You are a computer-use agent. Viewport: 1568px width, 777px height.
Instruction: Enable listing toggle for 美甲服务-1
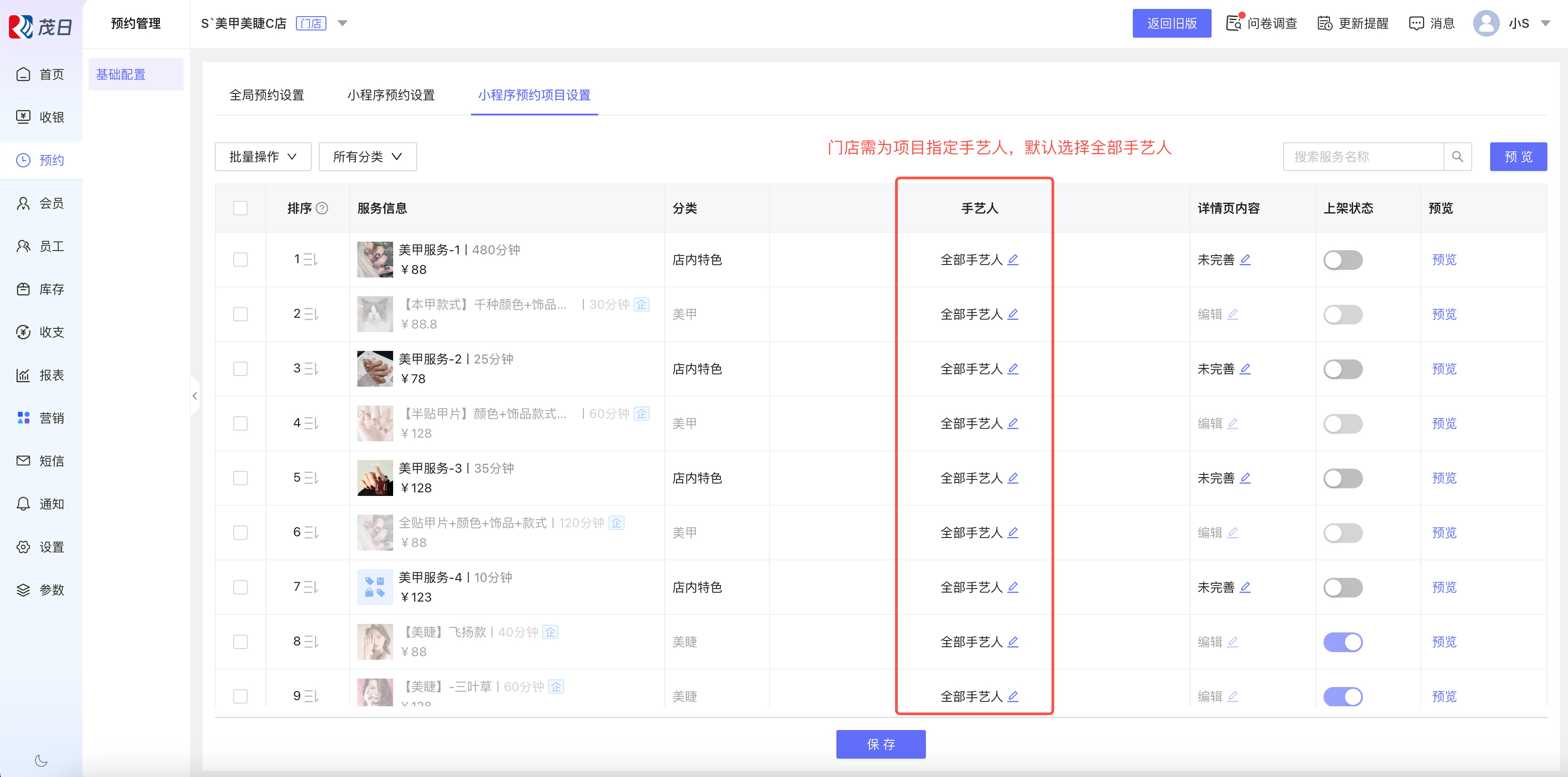point(1343,260)
